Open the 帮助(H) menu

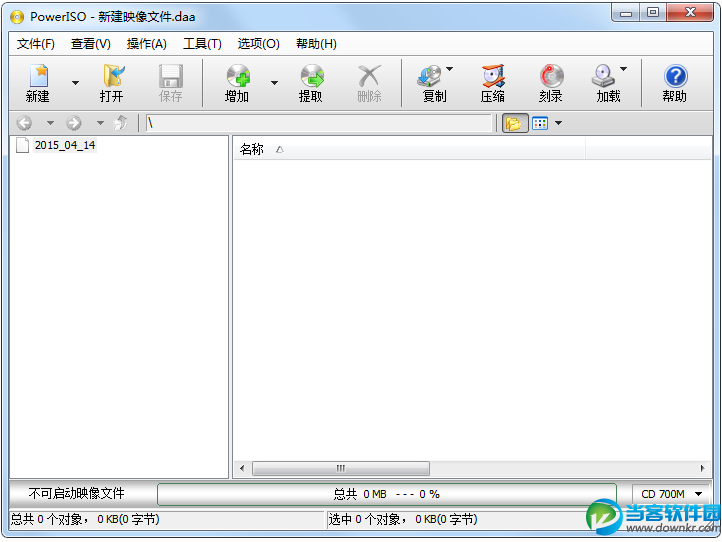point(316,44)
